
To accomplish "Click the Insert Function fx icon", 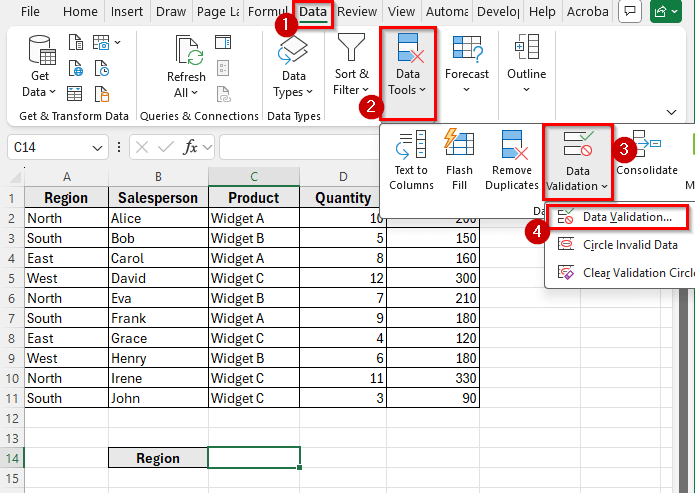I will 190,147.
